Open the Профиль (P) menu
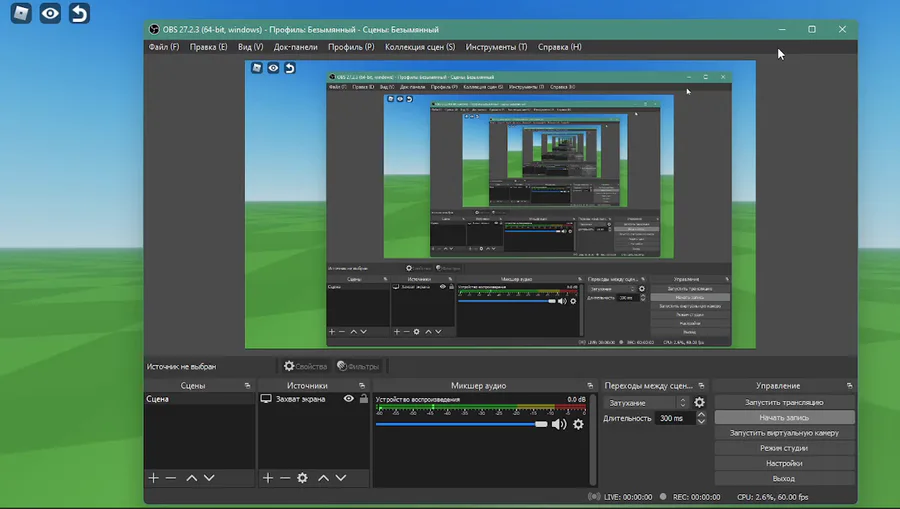This screenshot has height=509, width=900. (x=351, y=47)
